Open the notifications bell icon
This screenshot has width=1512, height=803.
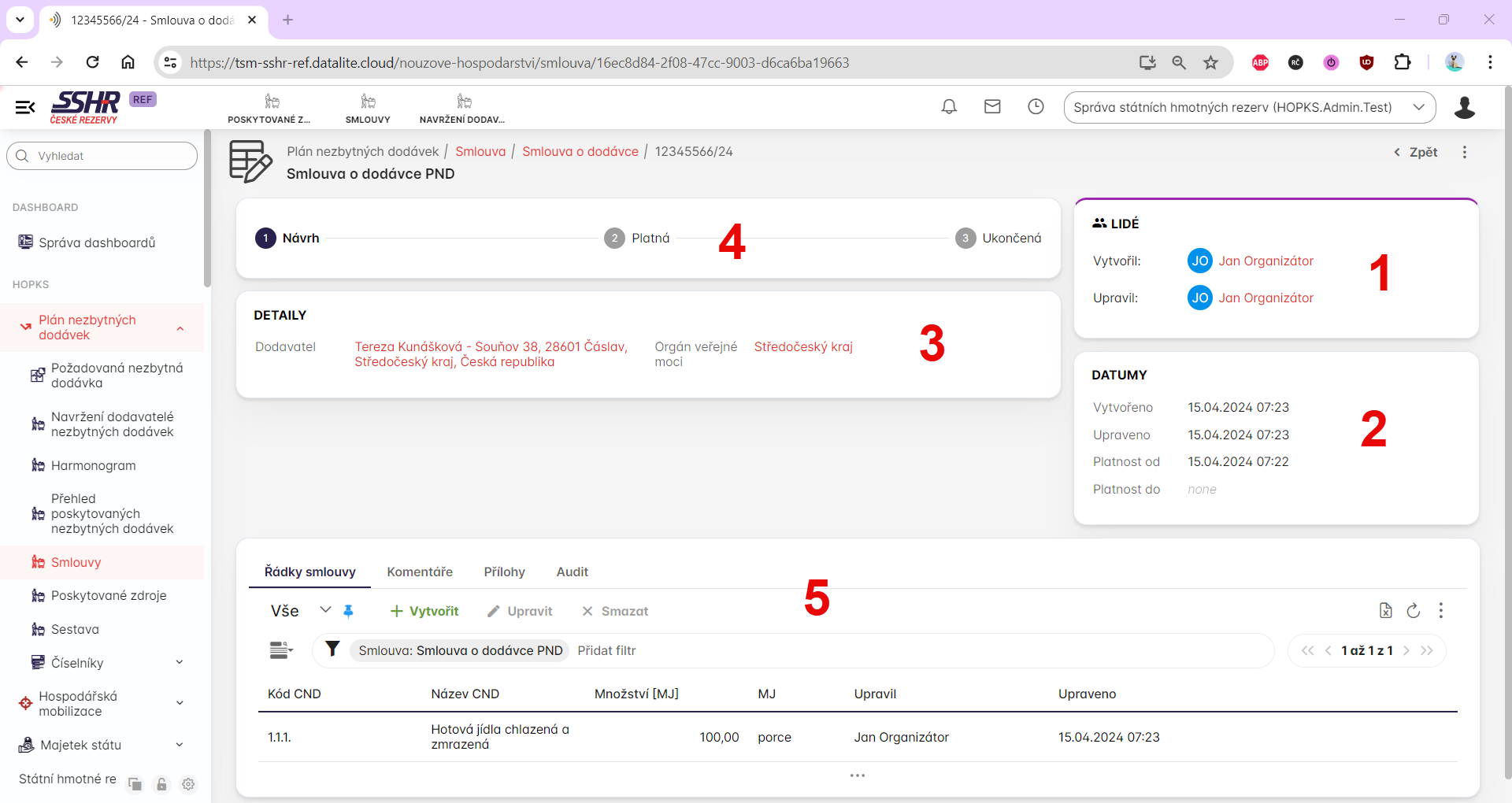tap(949, 107)
